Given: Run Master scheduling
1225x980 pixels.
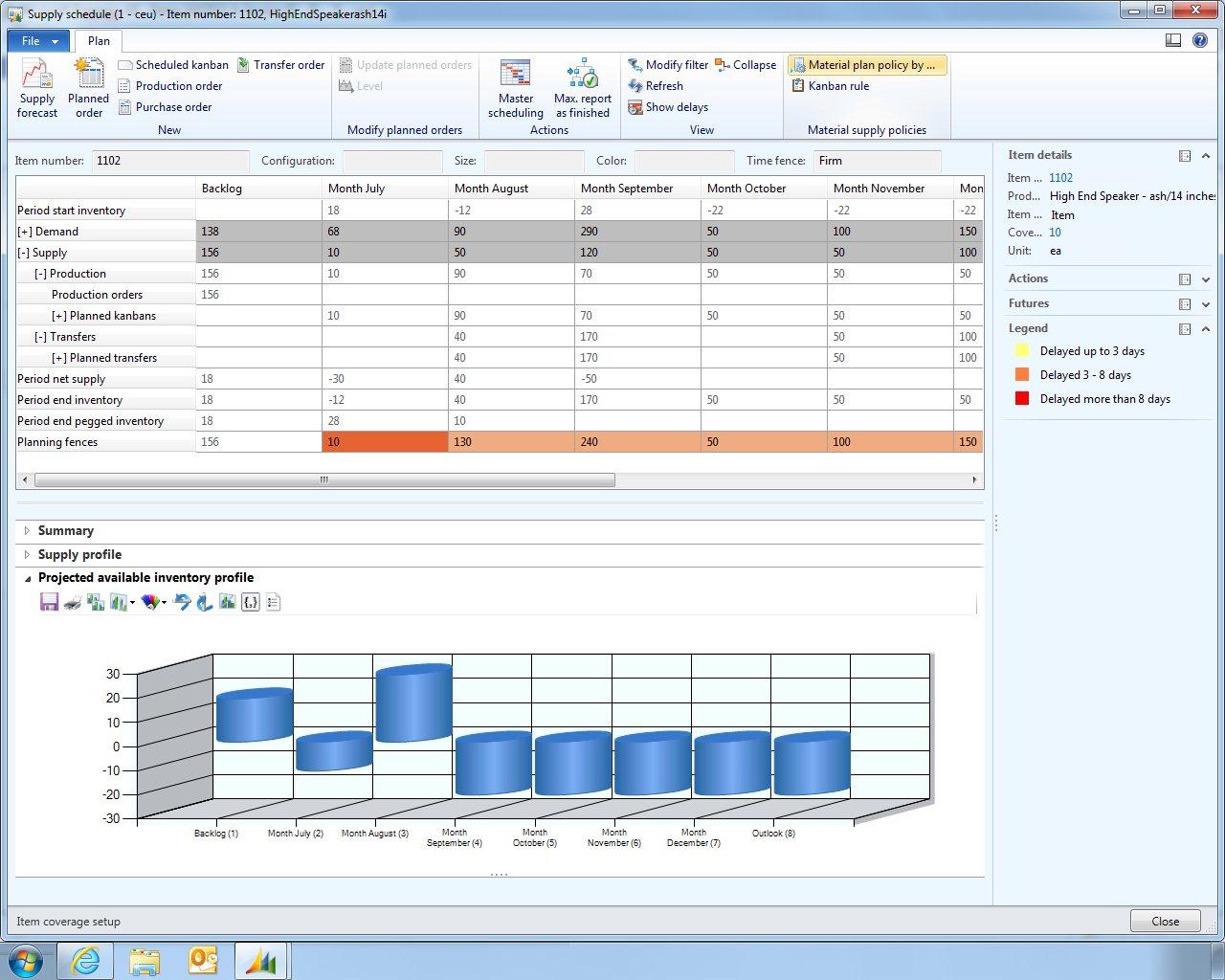Looking at the screenshot, I should point(516,88).
